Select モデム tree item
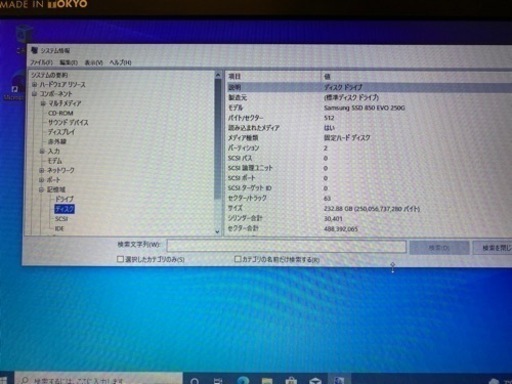512x384 pixels. (x=54, y=161)
